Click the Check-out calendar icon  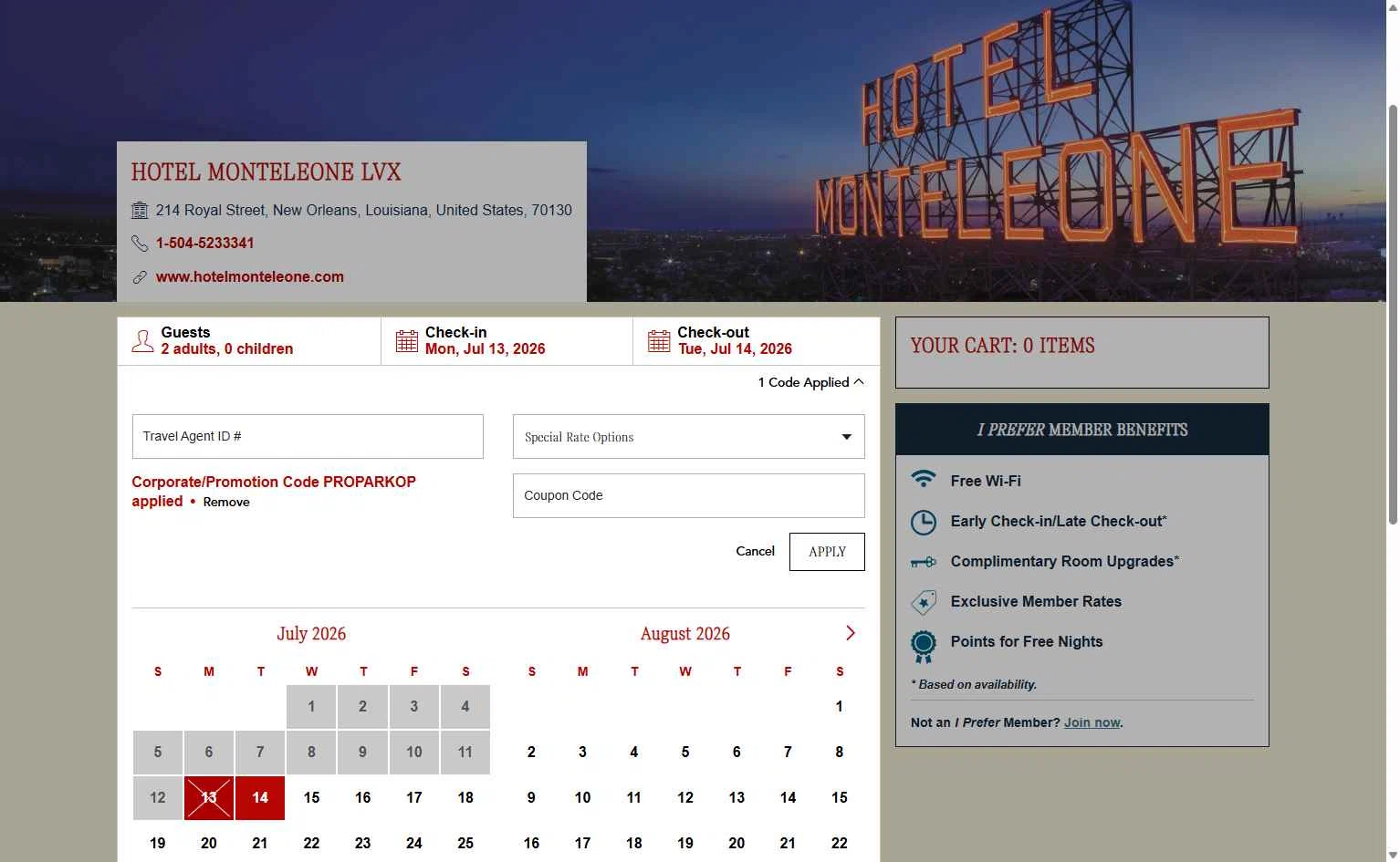click(659, 341)
